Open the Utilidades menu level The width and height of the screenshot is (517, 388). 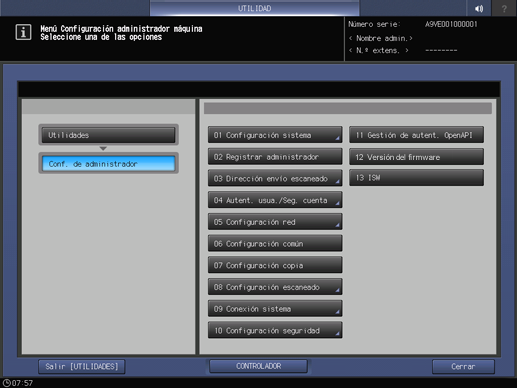click(108, 135)
